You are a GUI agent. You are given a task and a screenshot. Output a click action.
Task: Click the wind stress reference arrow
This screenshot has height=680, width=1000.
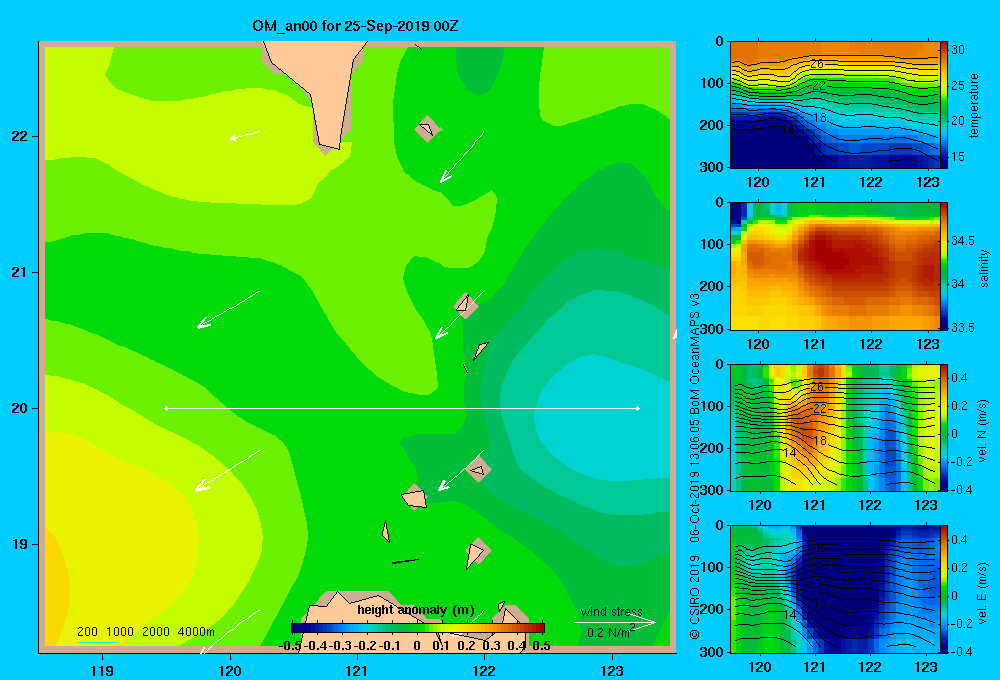pos(615,622)
